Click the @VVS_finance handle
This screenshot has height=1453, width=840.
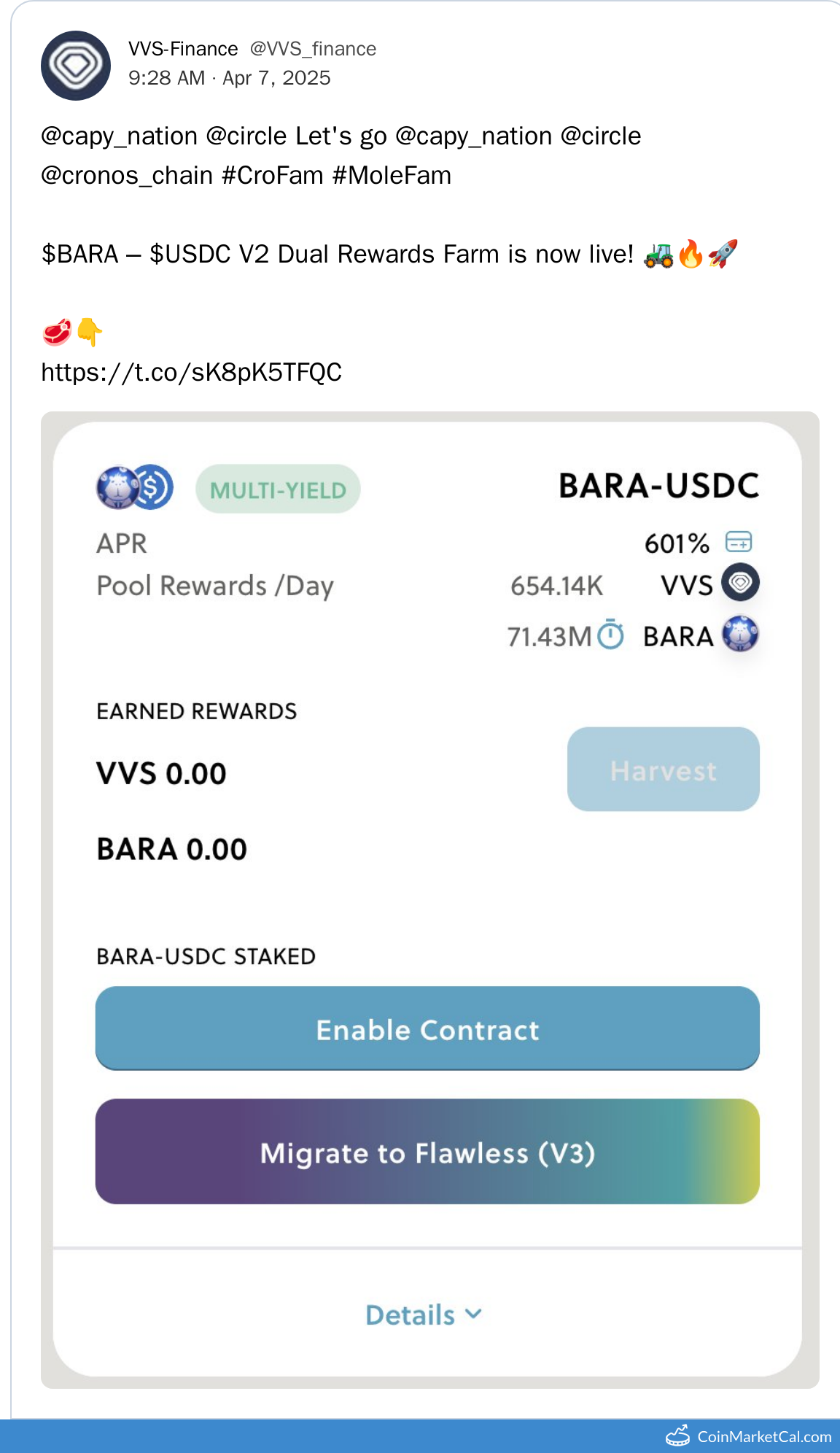(313, 49)
